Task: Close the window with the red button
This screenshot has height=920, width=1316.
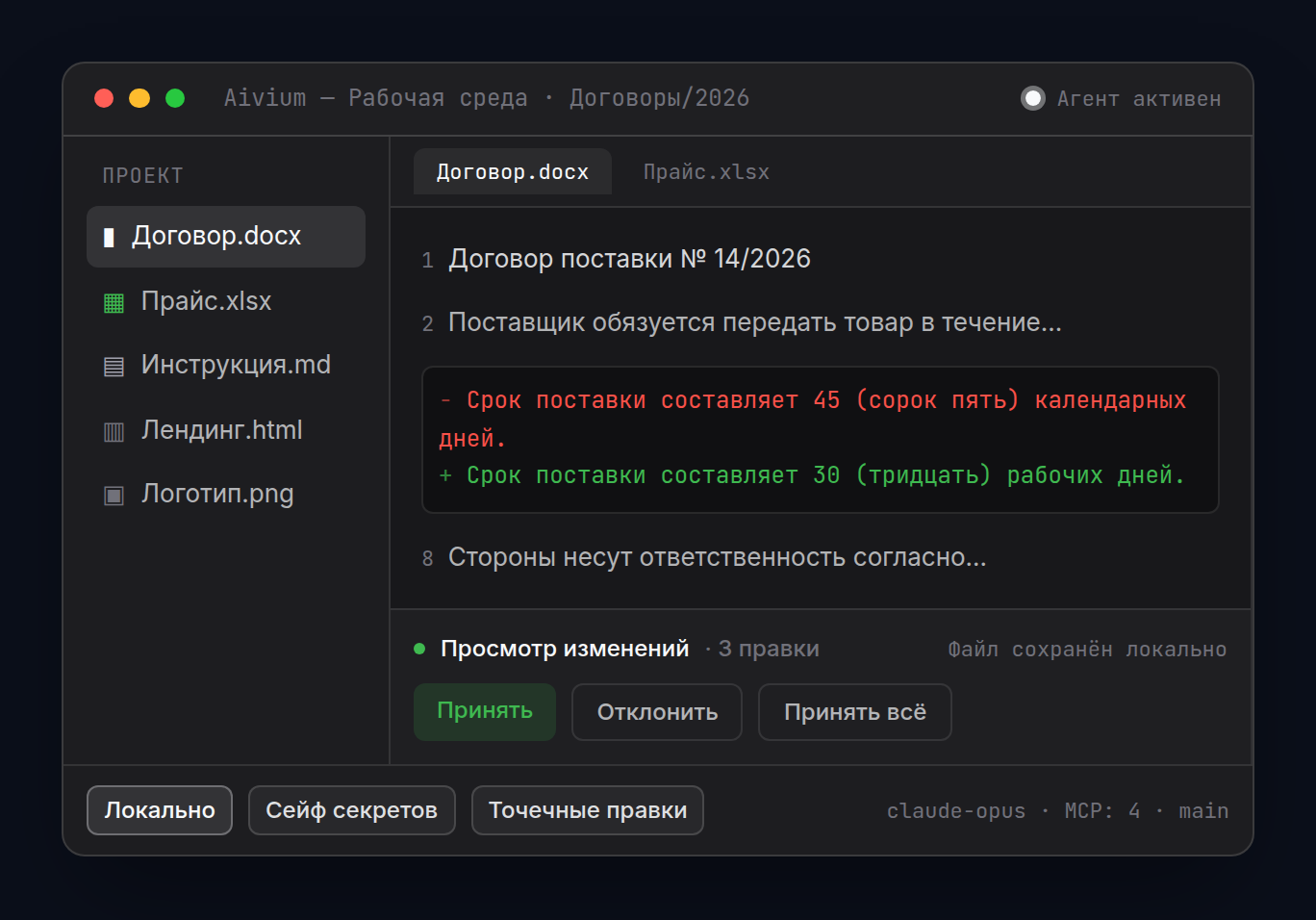Action: (104, 98)
